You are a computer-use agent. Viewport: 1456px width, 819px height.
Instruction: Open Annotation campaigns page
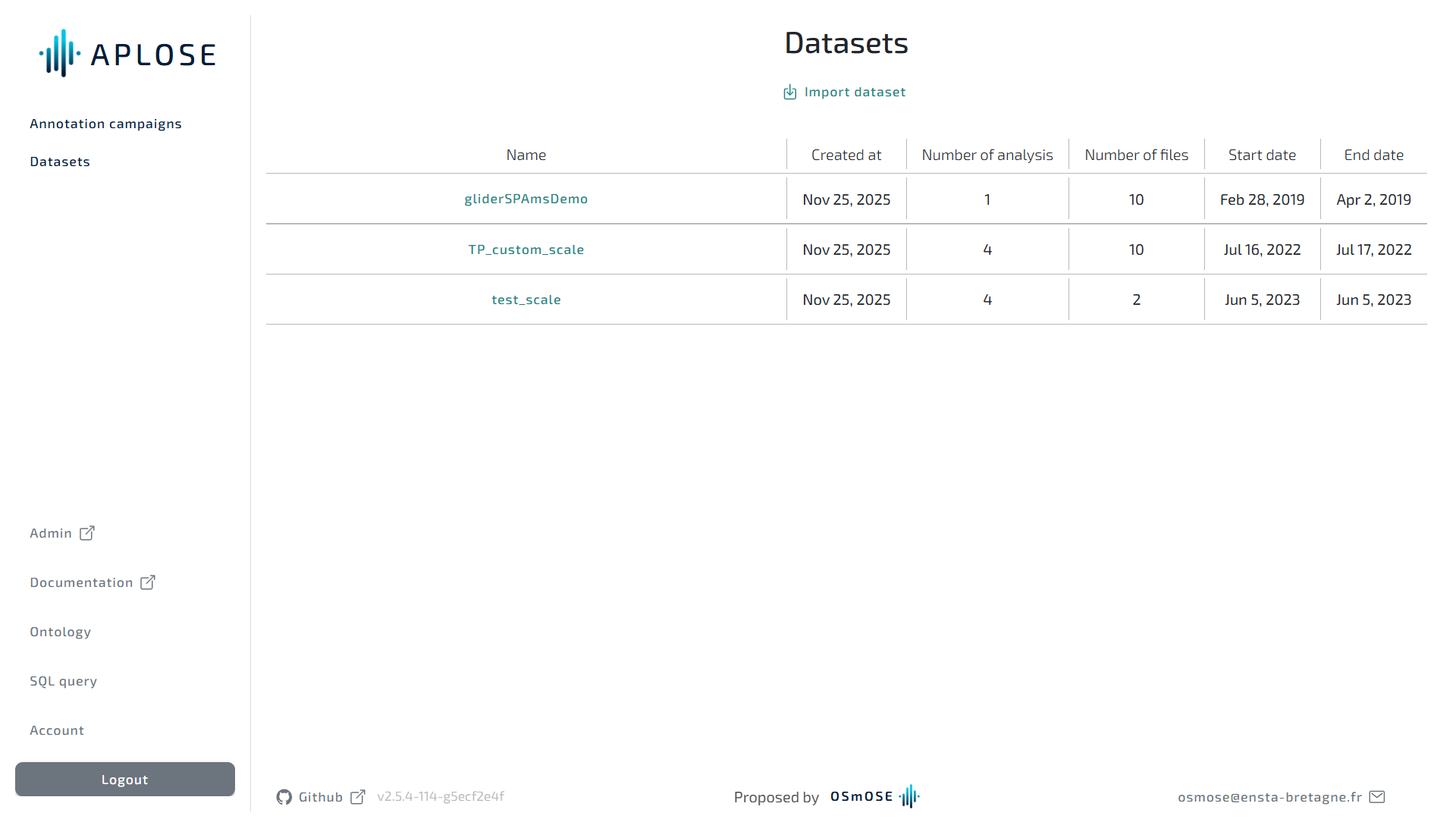pos(105,124)
